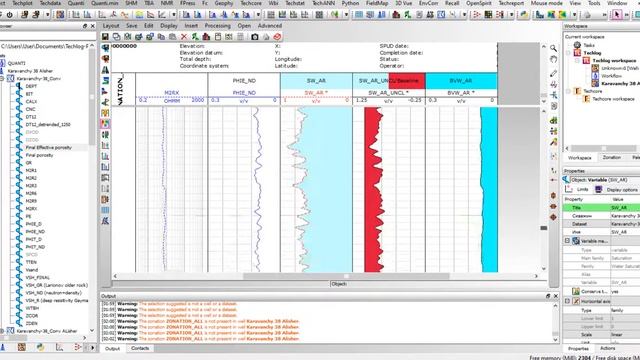Click the Python icon in the main toolbar
This screenshot has width=640, height=360.
click(x=524, y=15)
